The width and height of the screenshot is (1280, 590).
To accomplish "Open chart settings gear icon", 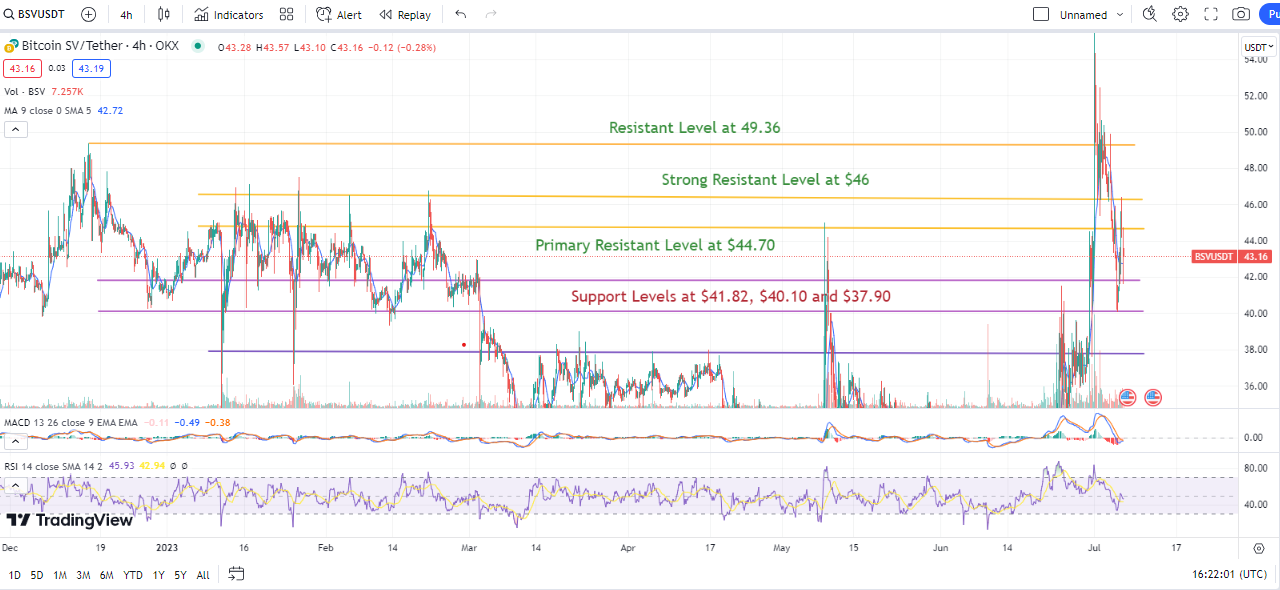I will click(1180, 14).
